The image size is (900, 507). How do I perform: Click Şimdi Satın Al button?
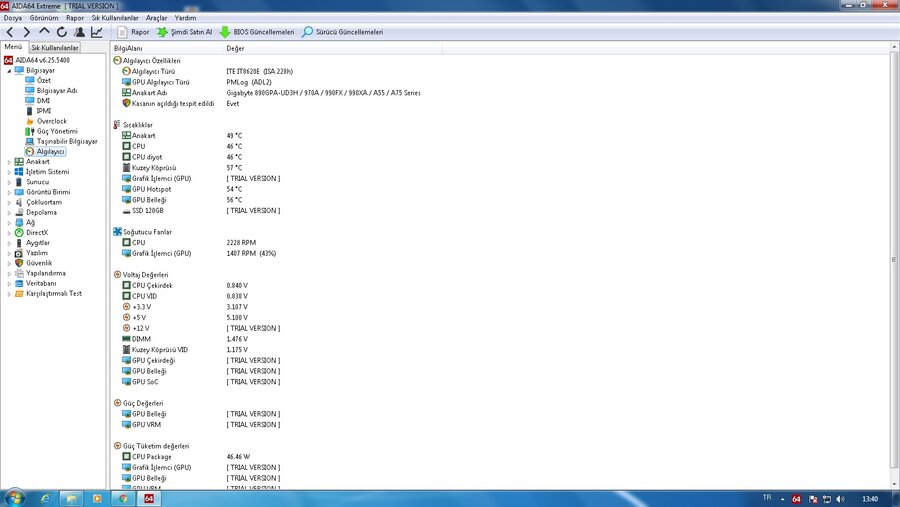coord(185,32)
